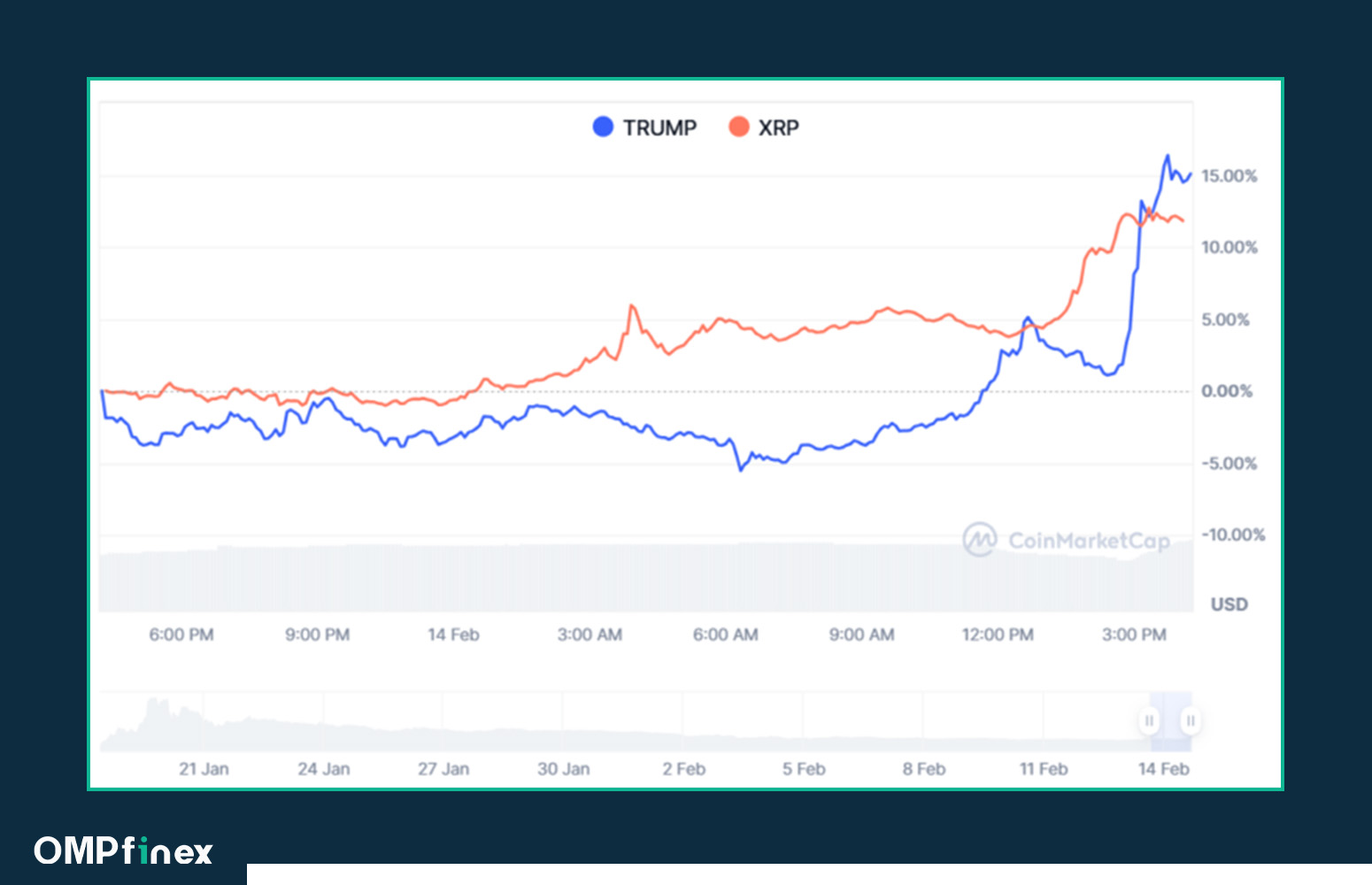Click the OMPfinex logo

tap(124, 850)
